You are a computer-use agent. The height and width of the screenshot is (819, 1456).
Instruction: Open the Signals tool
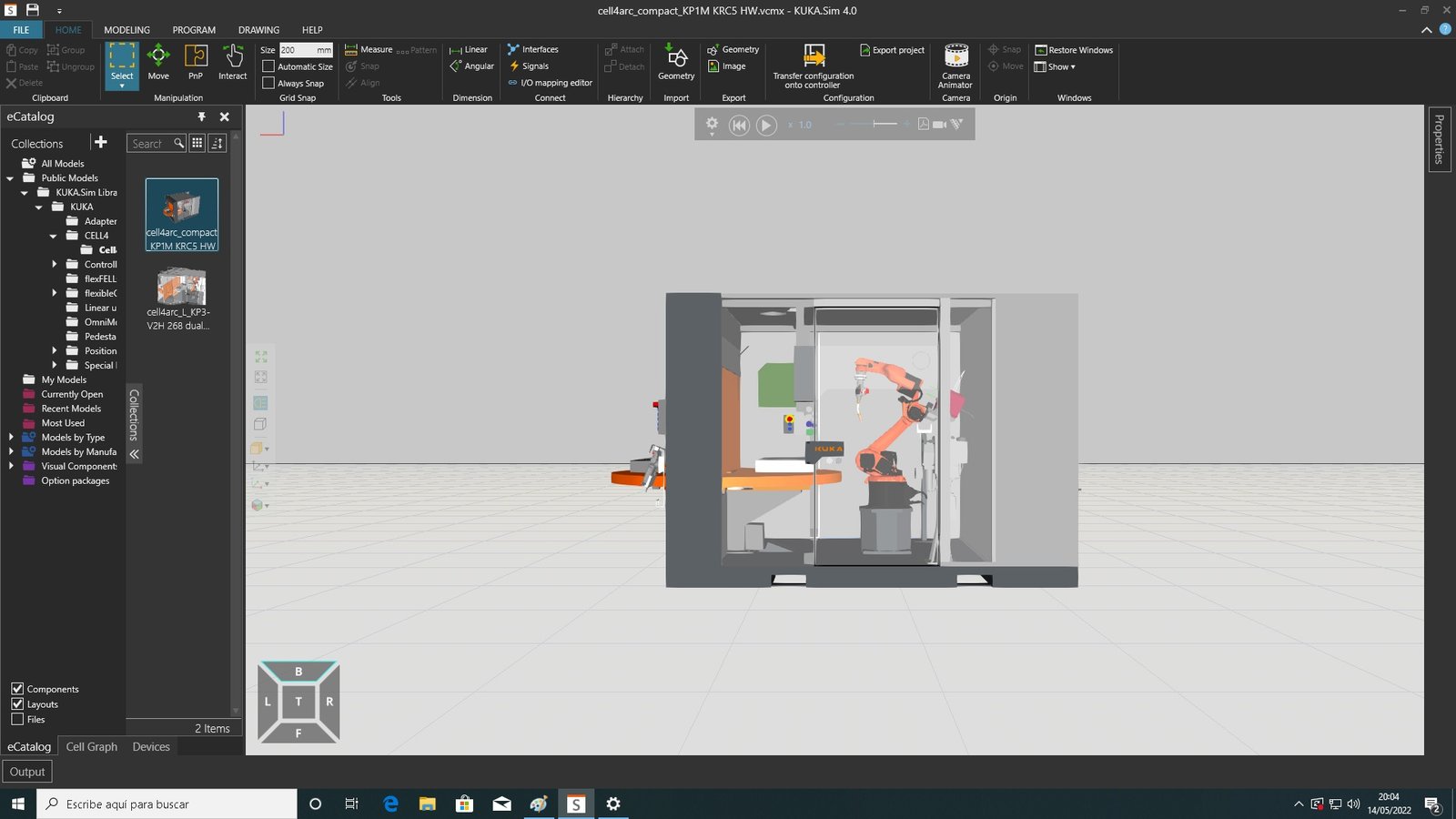pos(529,66)
